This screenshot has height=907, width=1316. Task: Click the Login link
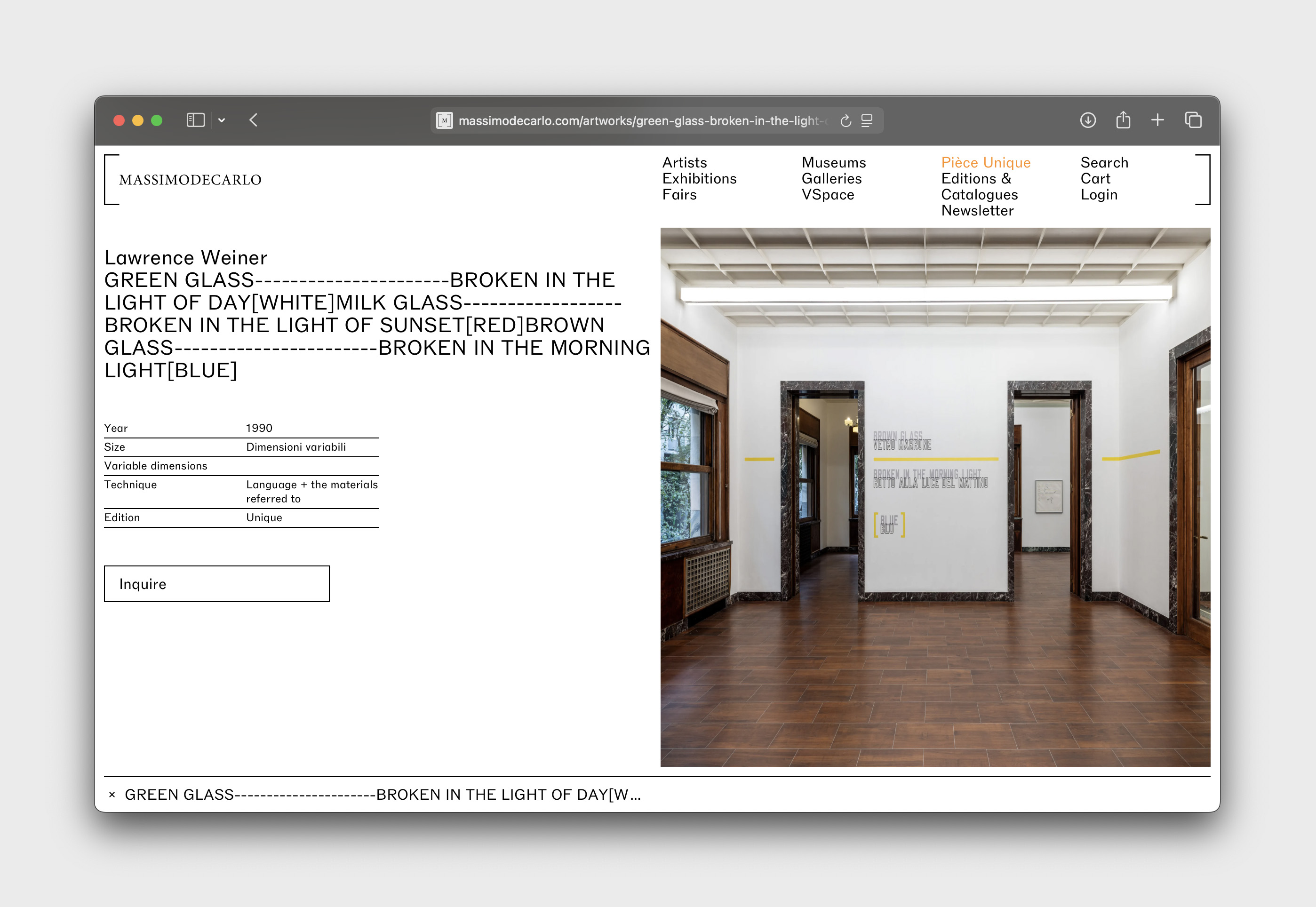[x=1099, y=194]
